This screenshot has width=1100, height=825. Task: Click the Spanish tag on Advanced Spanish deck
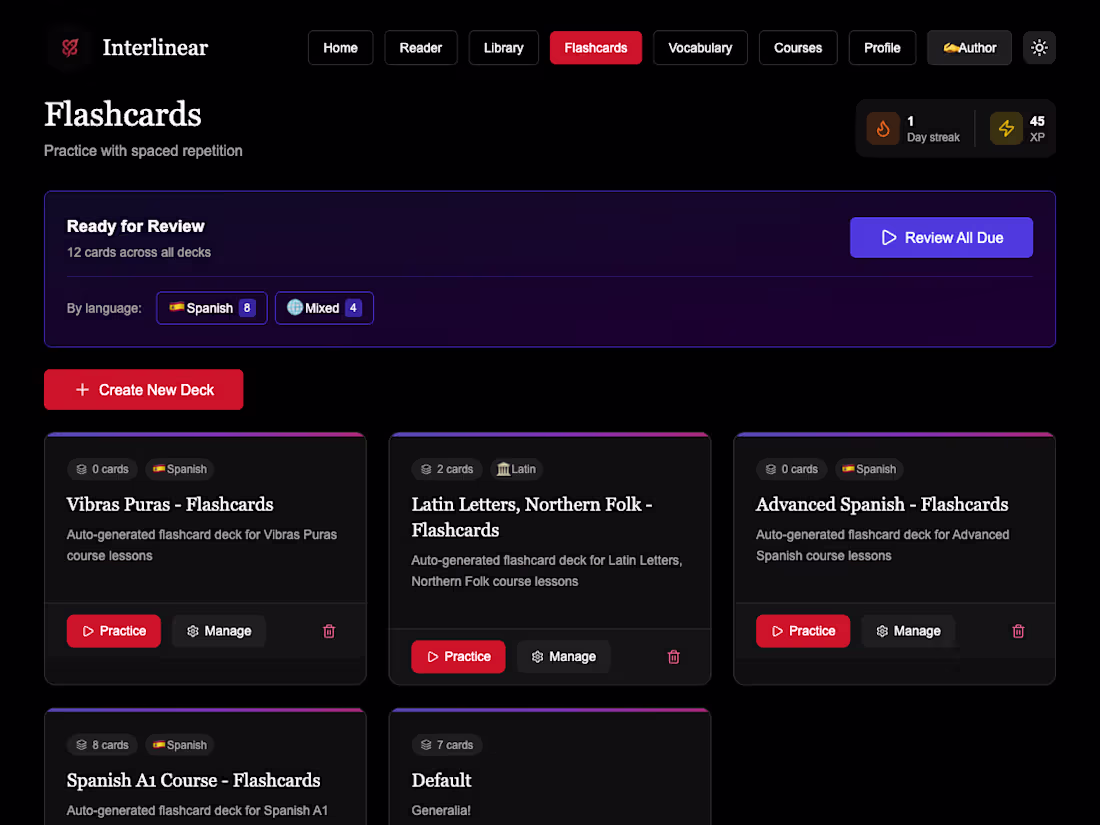point(869,469)
